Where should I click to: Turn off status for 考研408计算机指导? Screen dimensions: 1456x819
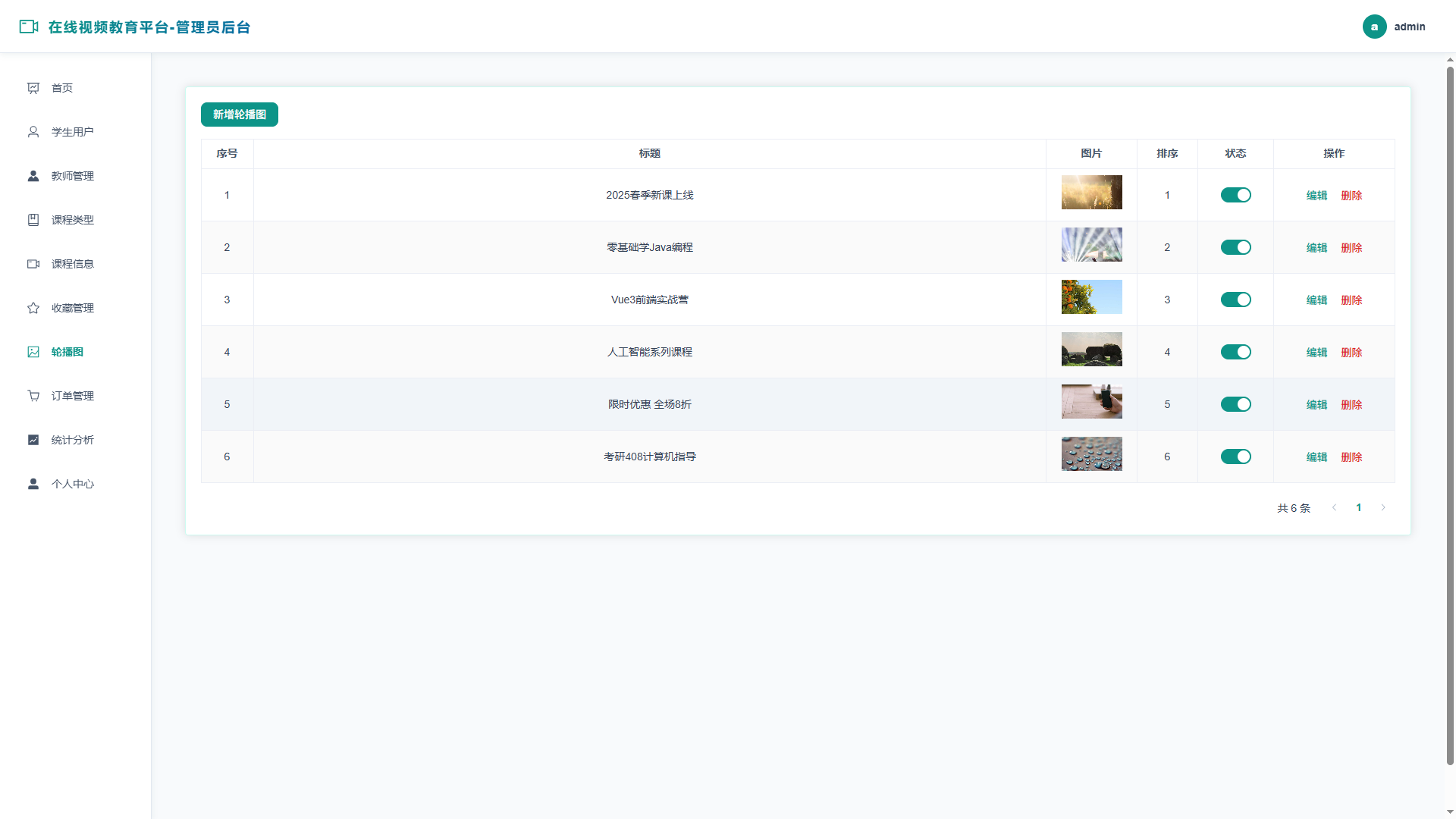click(1235, 457)
